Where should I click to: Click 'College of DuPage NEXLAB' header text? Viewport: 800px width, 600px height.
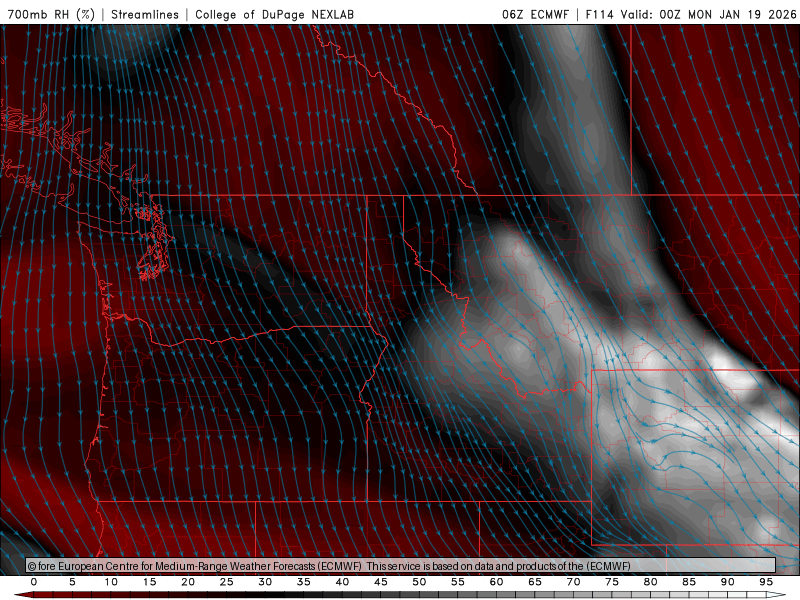click(274, 14)
